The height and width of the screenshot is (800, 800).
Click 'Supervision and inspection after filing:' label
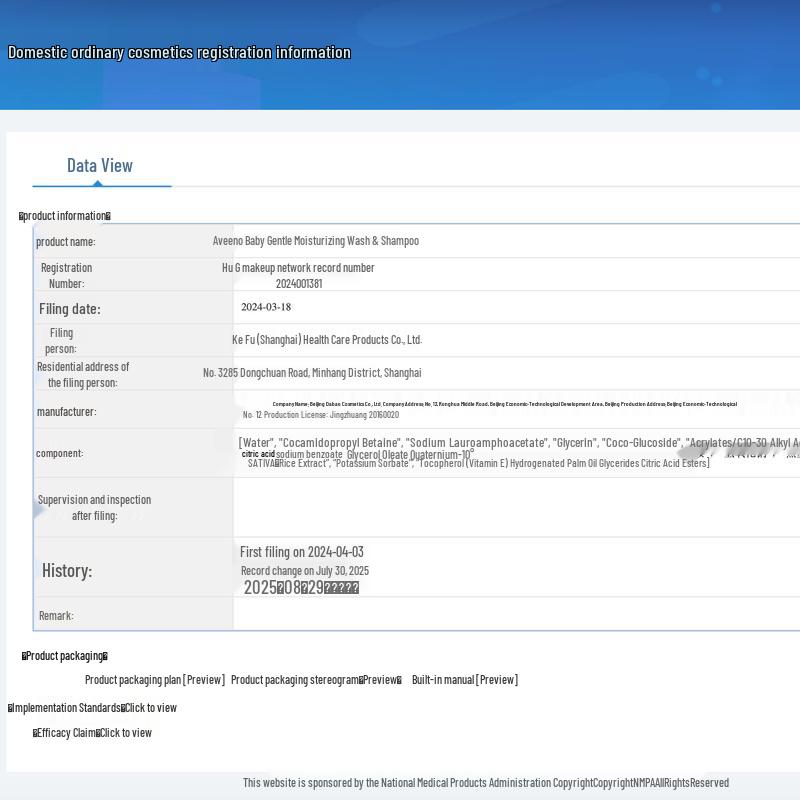coord(94,508)
